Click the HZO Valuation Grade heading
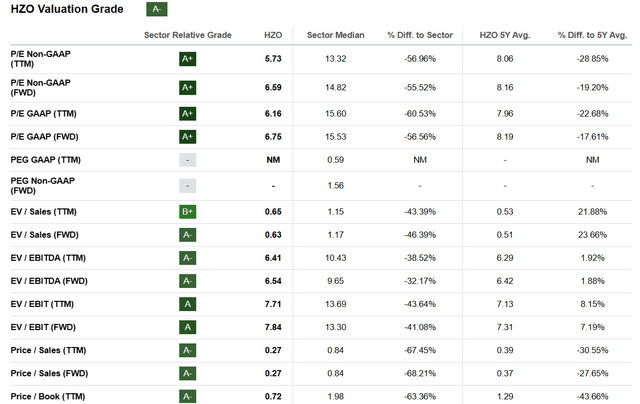Screen dimensions: 640x404 pos(67,9)
